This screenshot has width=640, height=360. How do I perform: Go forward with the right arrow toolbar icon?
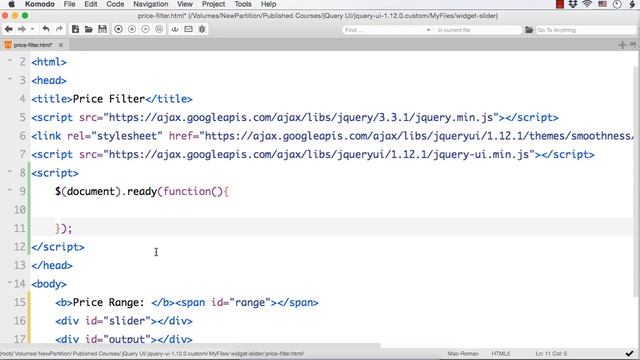pos(22,29)
